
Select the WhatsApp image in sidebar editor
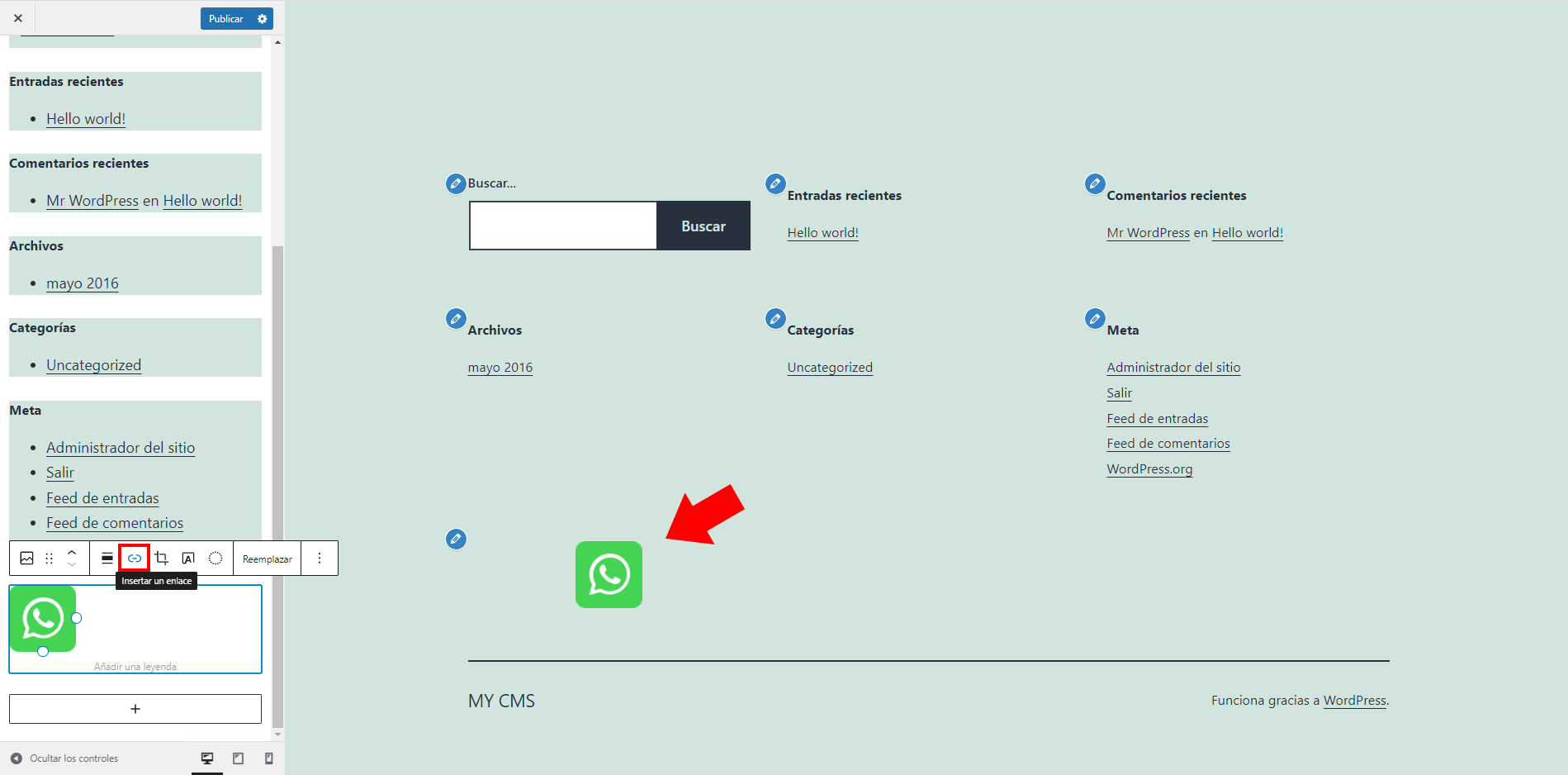(x=43, y=619)
